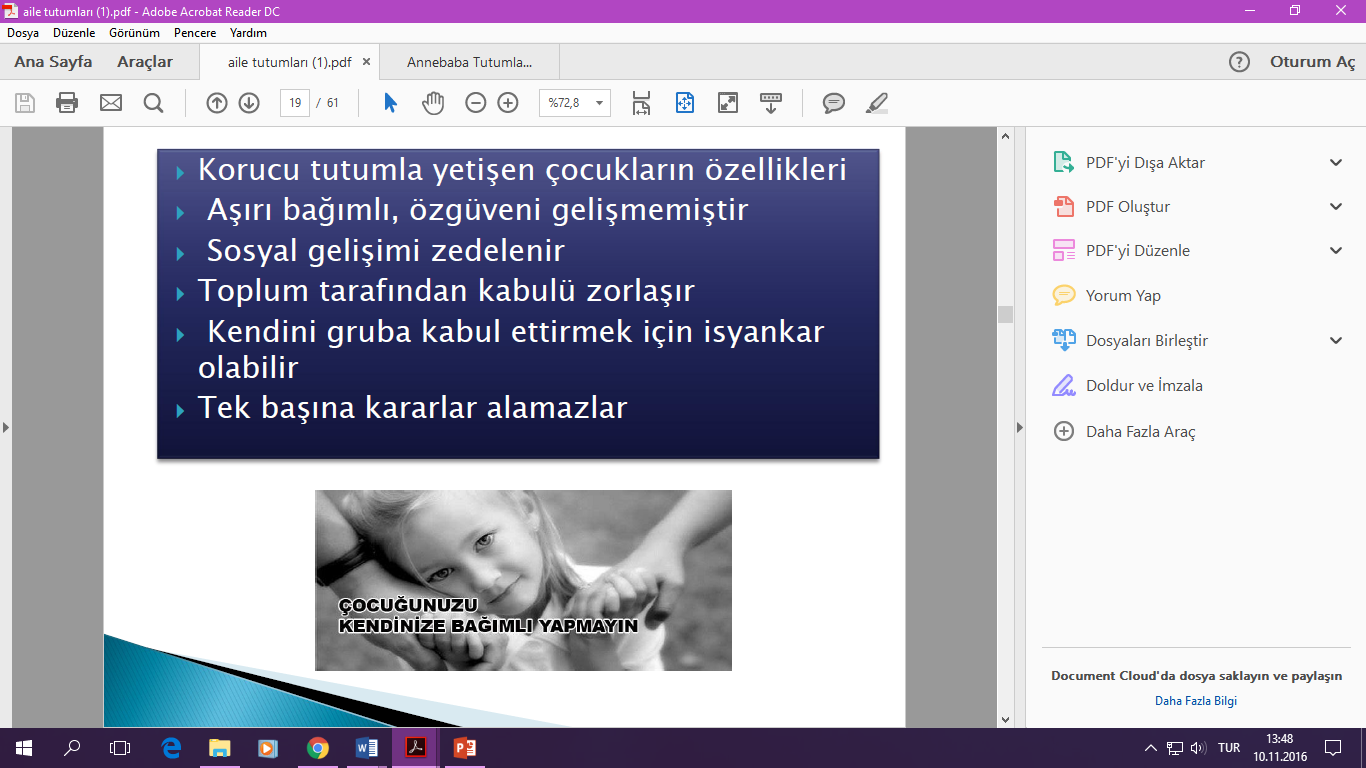The width and height of the screenshot is (1366, 768).
Task: Open the Dosya menu
Action: 23,33
